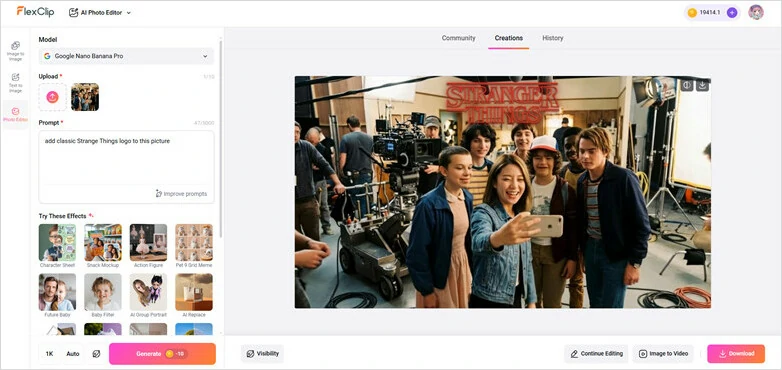
Task: Click the pink upload image button
Action: pyautogui.click(x=52, y=97)
